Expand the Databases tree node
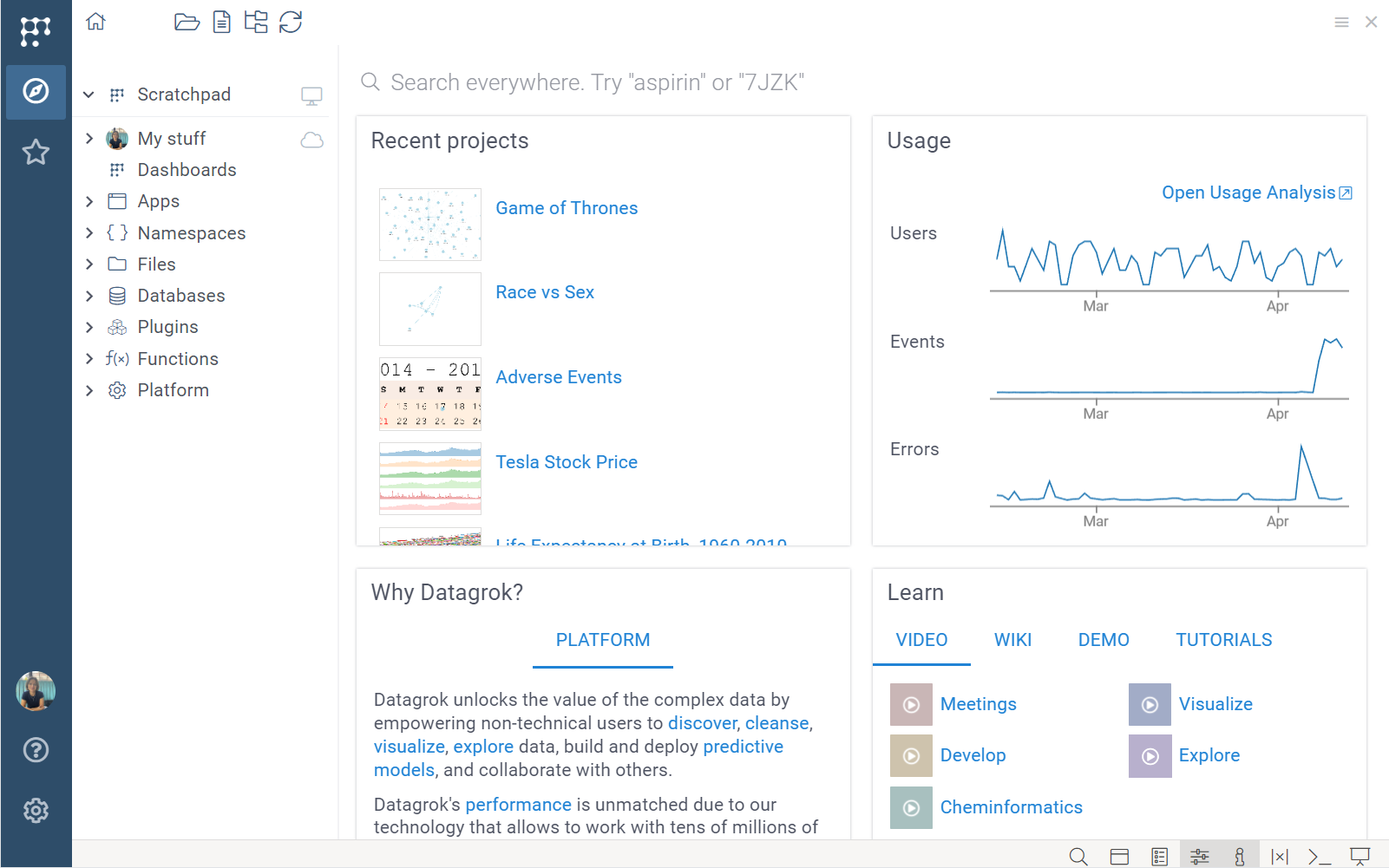This screenshot has width=1389, height=868. tap(89, 296)
